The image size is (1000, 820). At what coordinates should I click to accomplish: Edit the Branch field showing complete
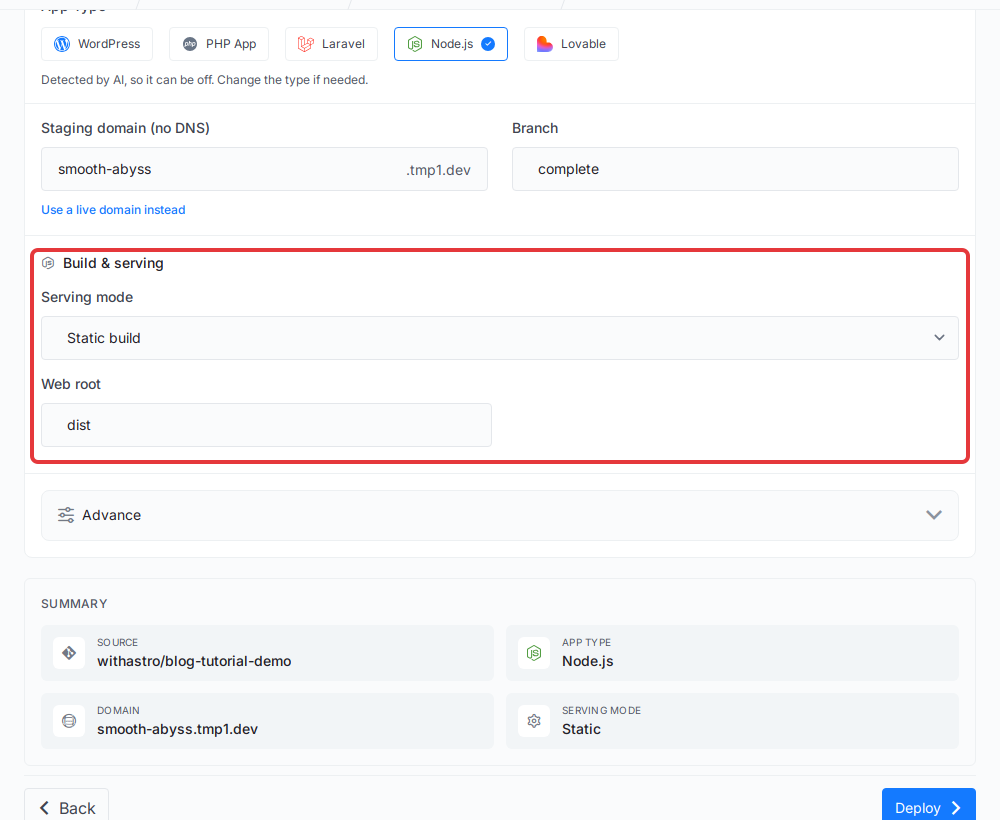coord(735,169)
